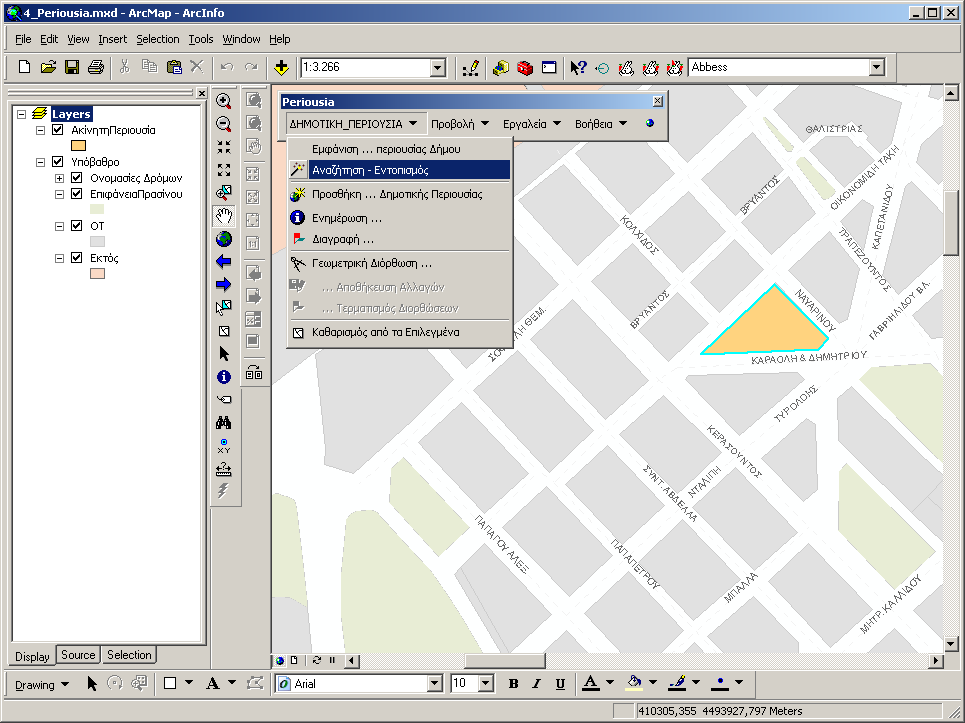The image size is (965, 723).
Task: Toggle the OT layer checkbox
Action: pyautogui.click(x=77, y=226)
